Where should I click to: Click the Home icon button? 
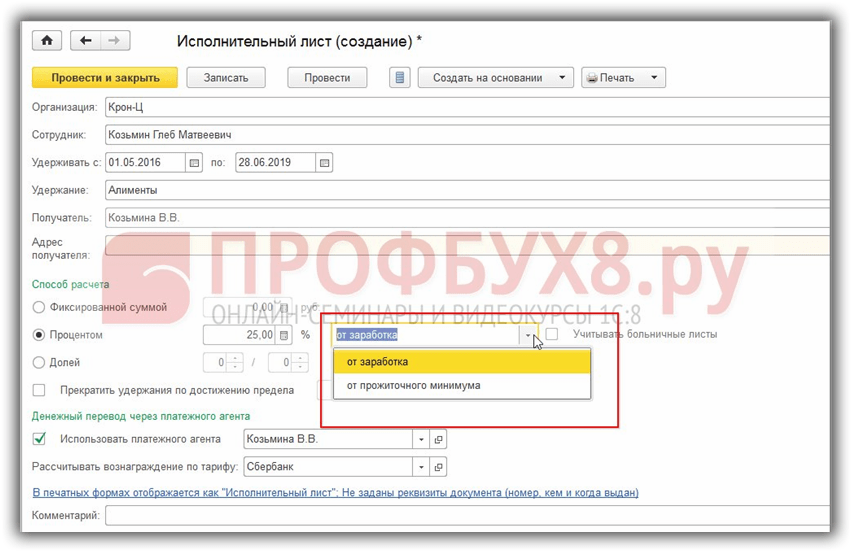click(x=47, y=41)
